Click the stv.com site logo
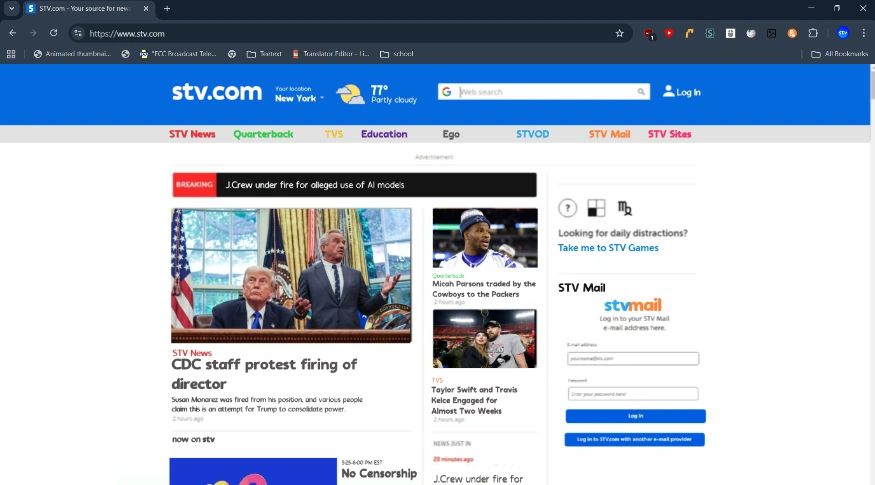 click(217, 92)
